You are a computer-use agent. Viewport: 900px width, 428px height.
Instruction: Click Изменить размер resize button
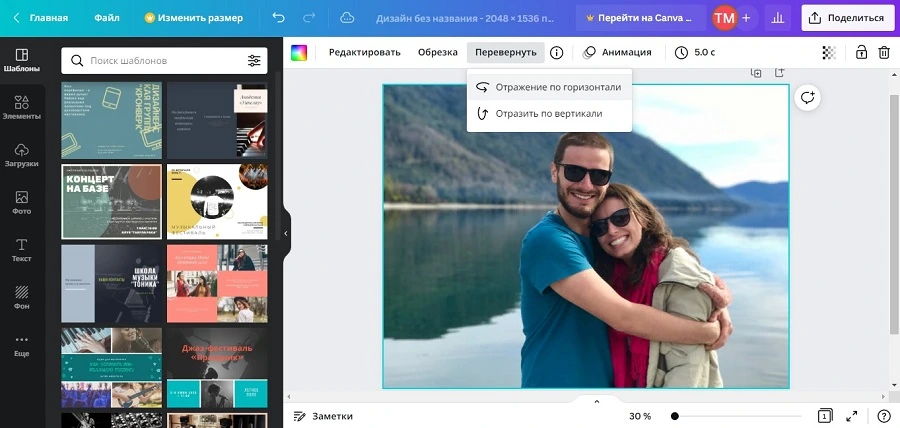[193, 18]
